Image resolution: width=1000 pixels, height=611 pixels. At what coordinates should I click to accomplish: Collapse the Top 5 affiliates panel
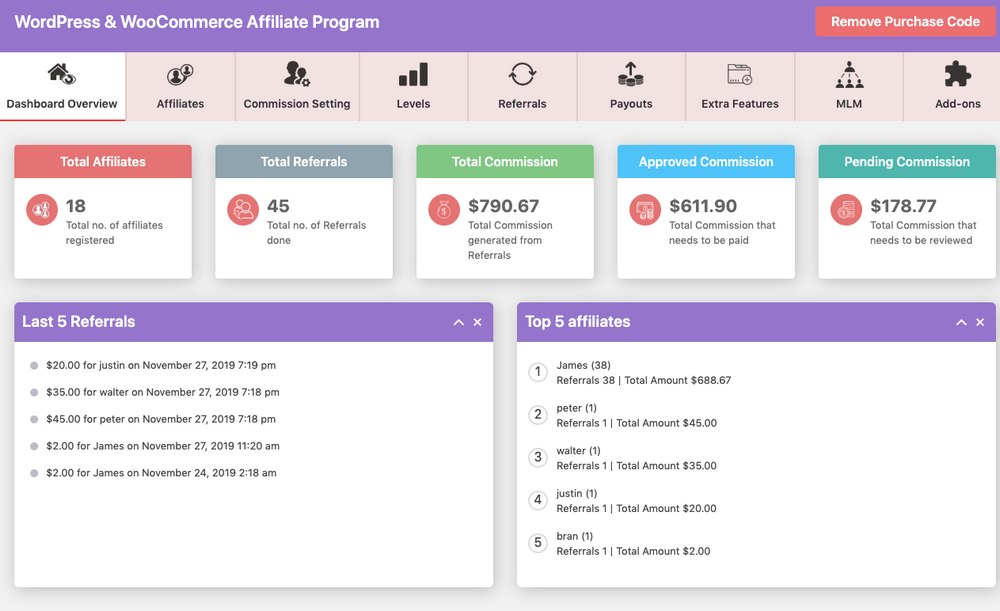pyautogui.click(x=961, y=322)
